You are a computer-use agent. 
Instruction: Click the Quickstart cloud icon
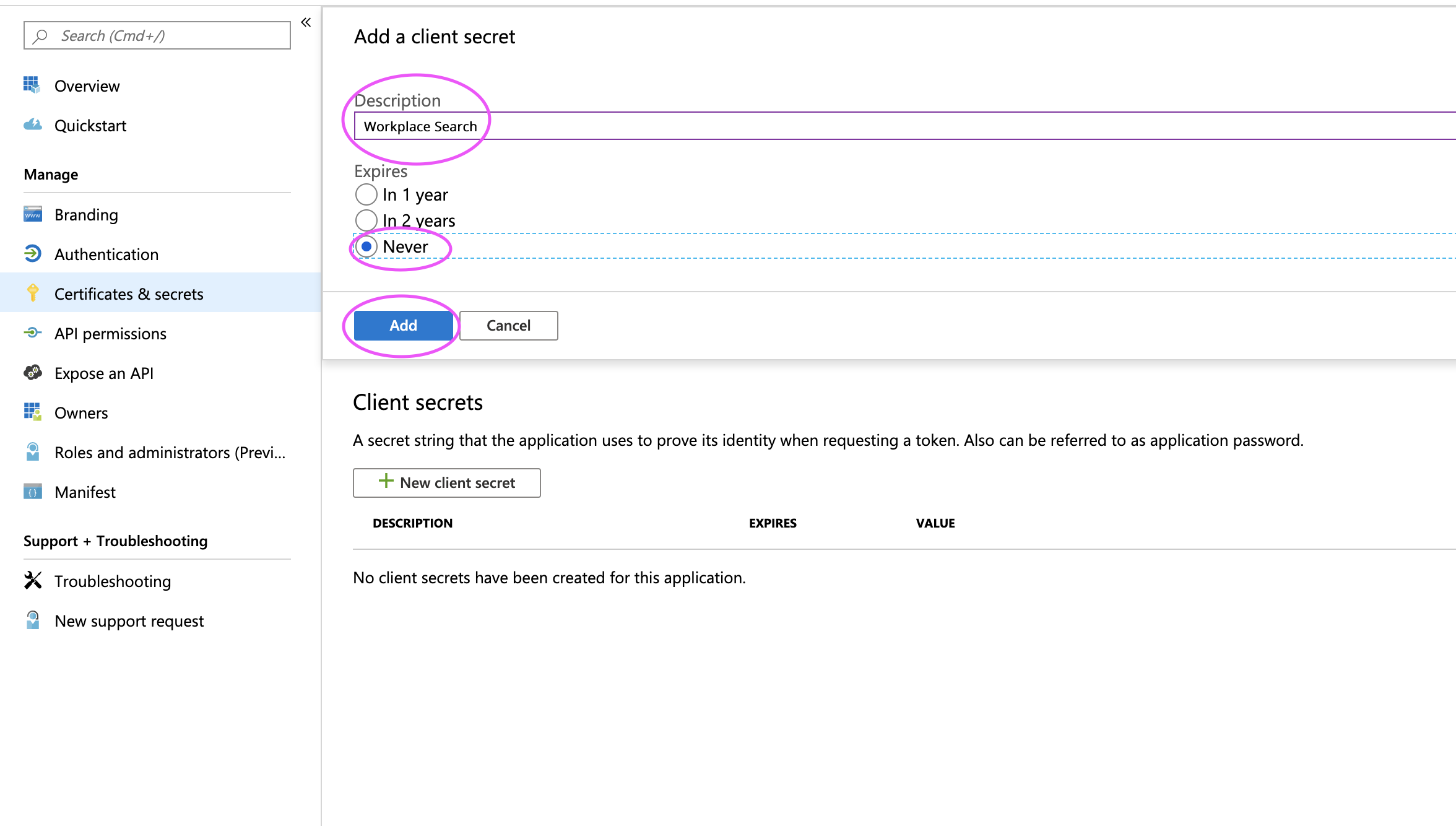pos(32,125)
